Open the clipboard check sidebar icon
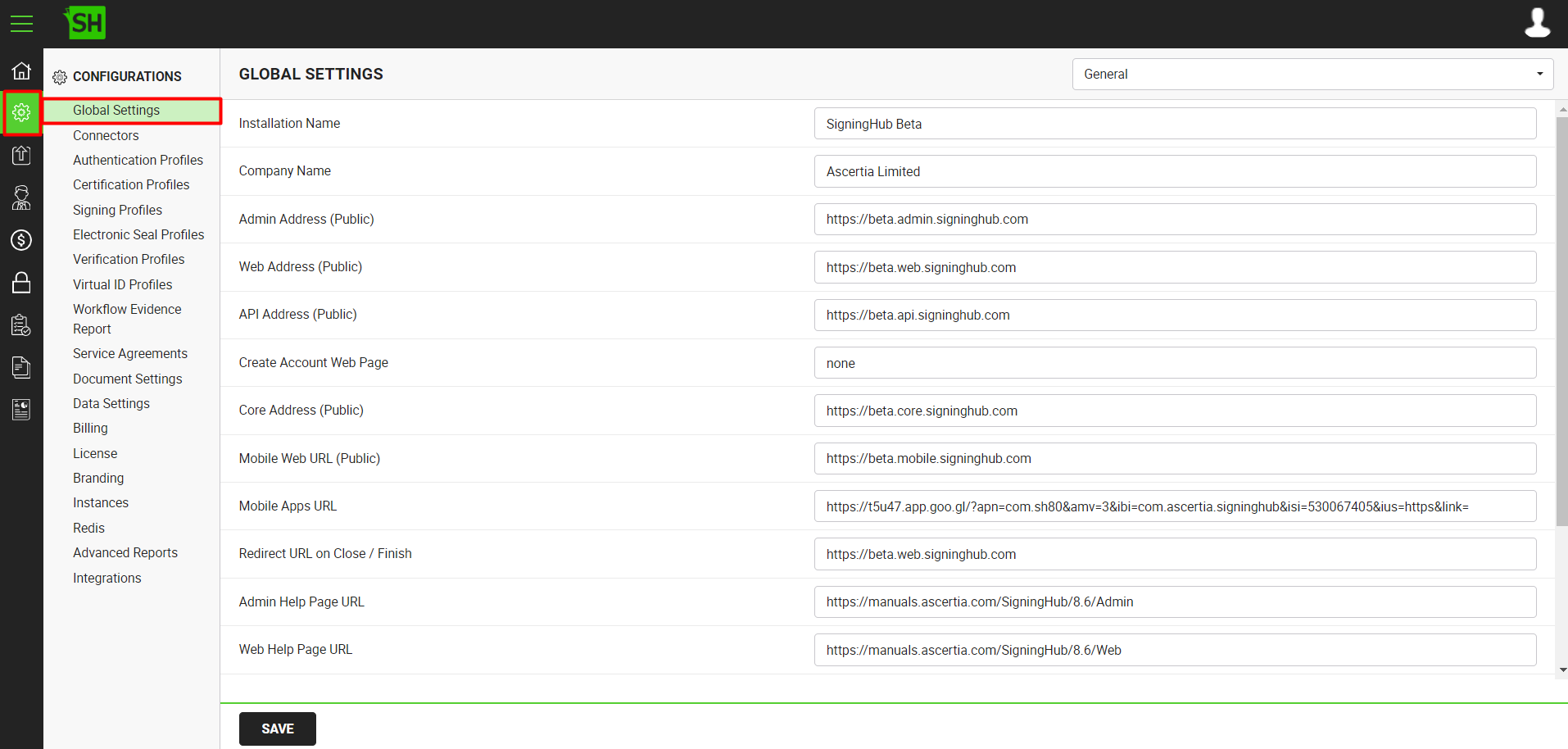 coord(21,325)
